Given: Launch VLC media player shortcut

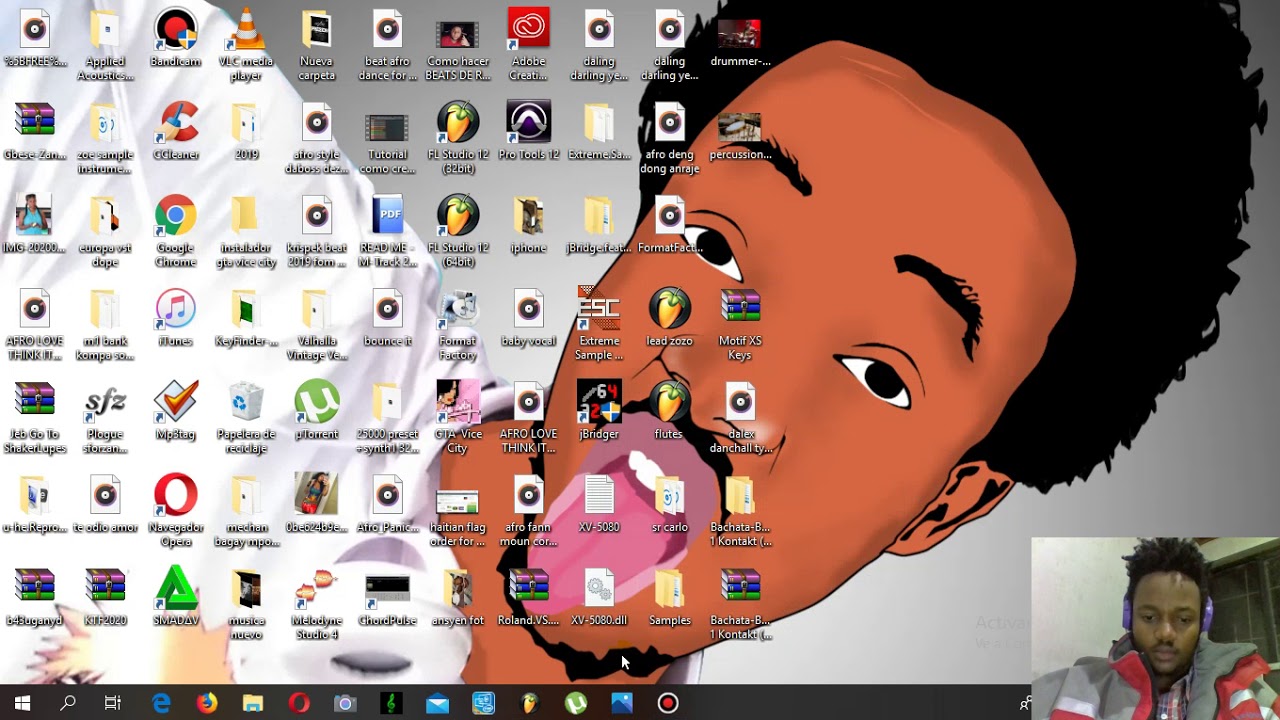Looking at the screenshot, I should coord(246,44).
